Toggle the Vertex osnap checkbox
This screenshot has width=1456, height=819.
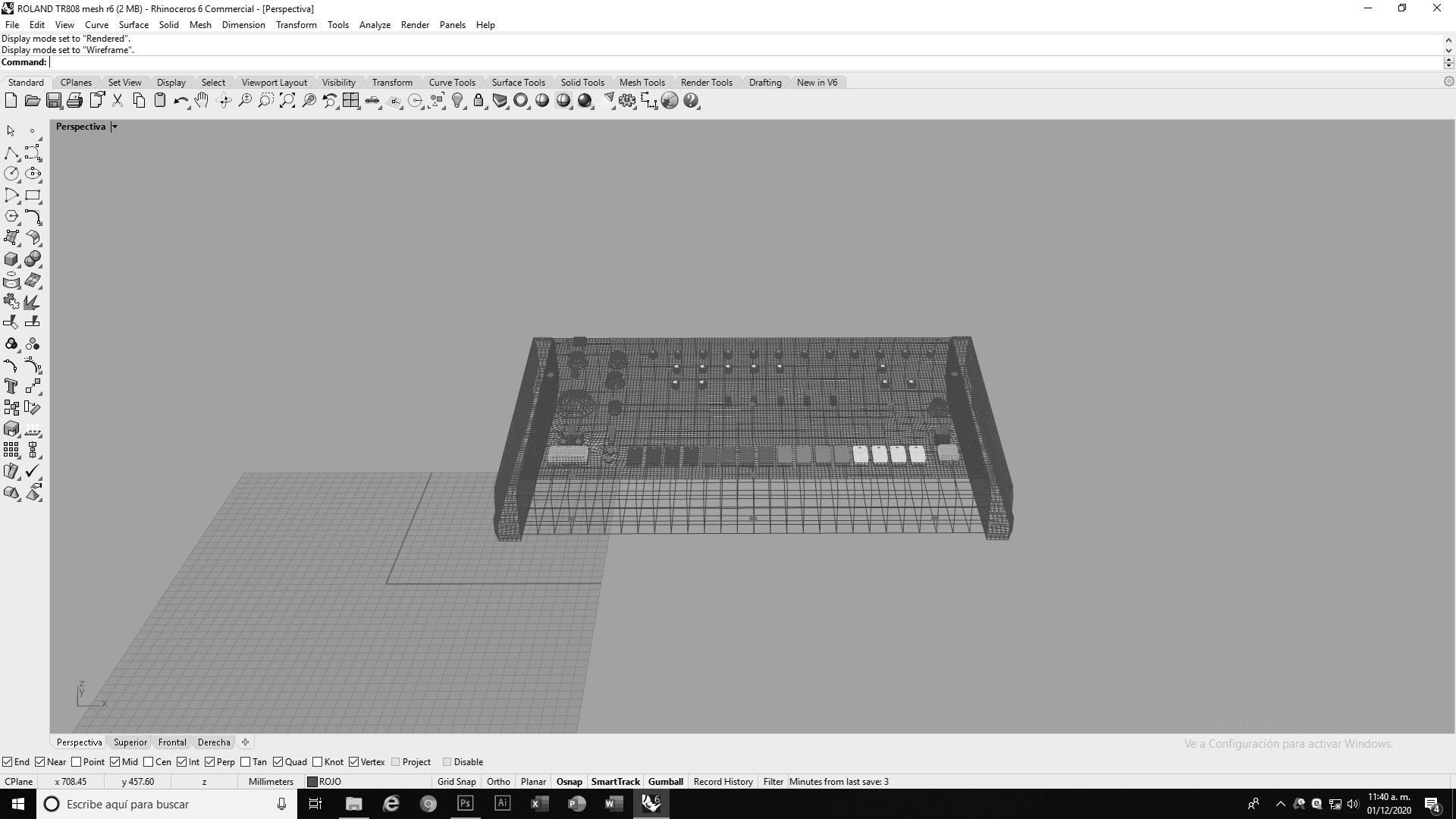[x=353, y=762]
